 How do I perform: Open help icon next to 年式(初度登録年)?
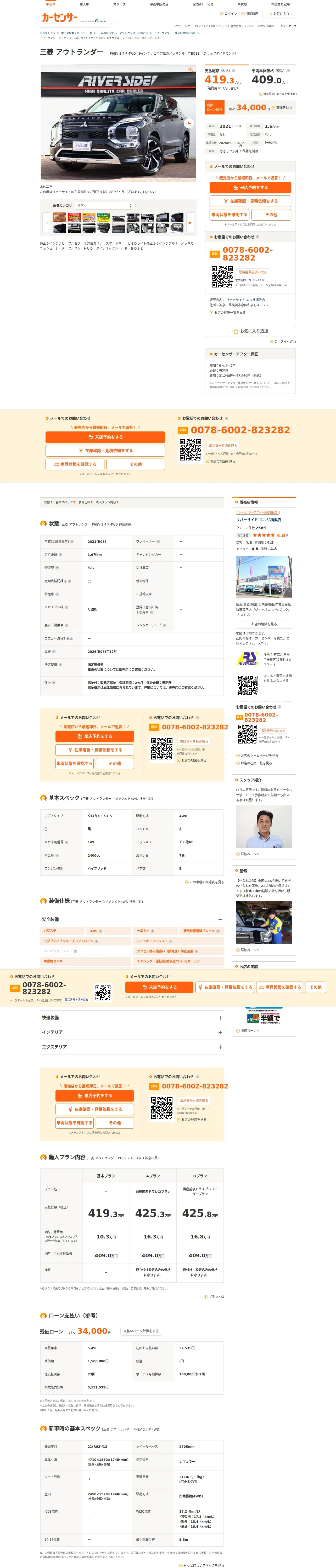tap(72, 541)
